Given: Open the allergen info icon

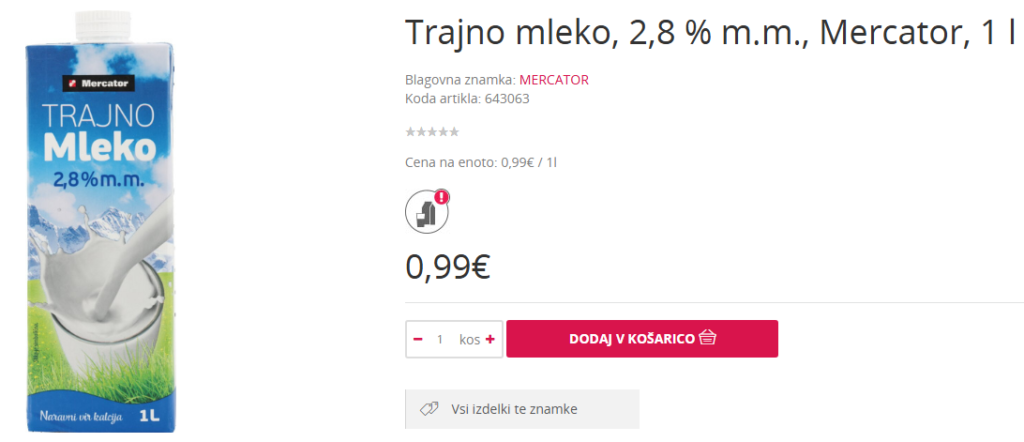Looking at the screenshot, I should point(425,211).
